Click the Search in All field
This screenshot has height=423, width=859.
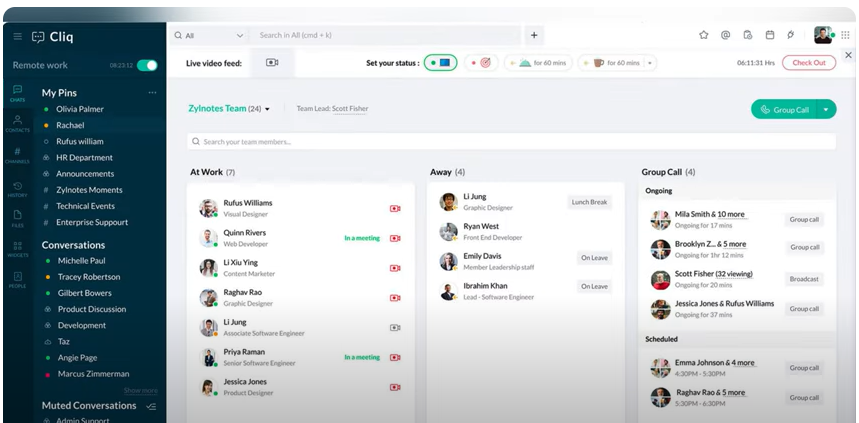386,35
